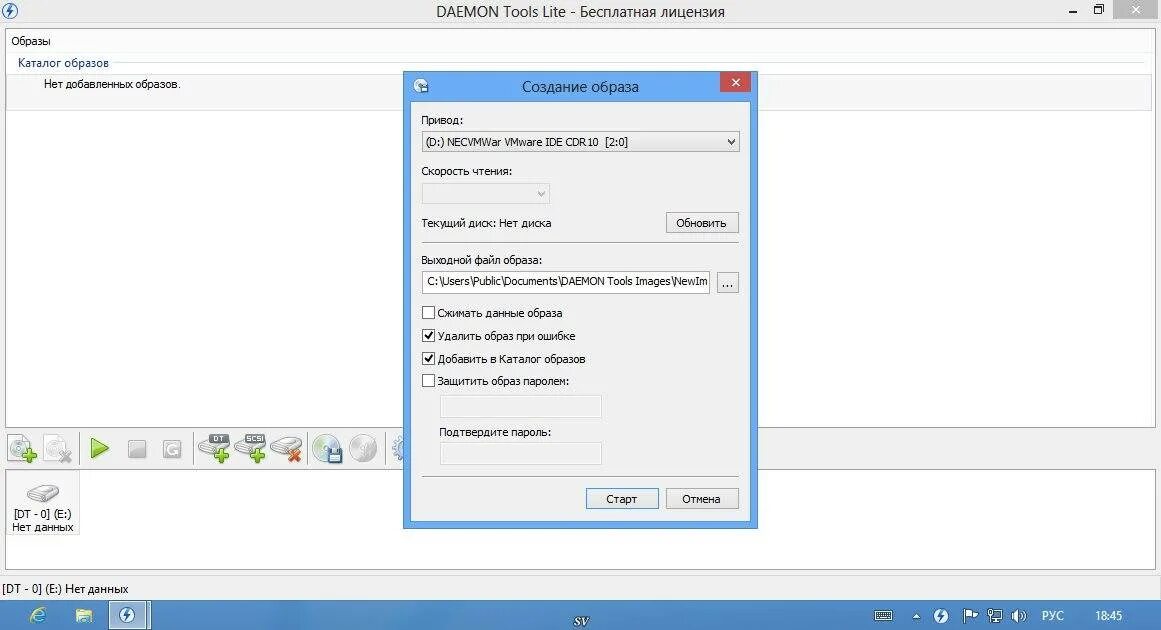Click the icon in the Создание образа title bar

point(421,86)
